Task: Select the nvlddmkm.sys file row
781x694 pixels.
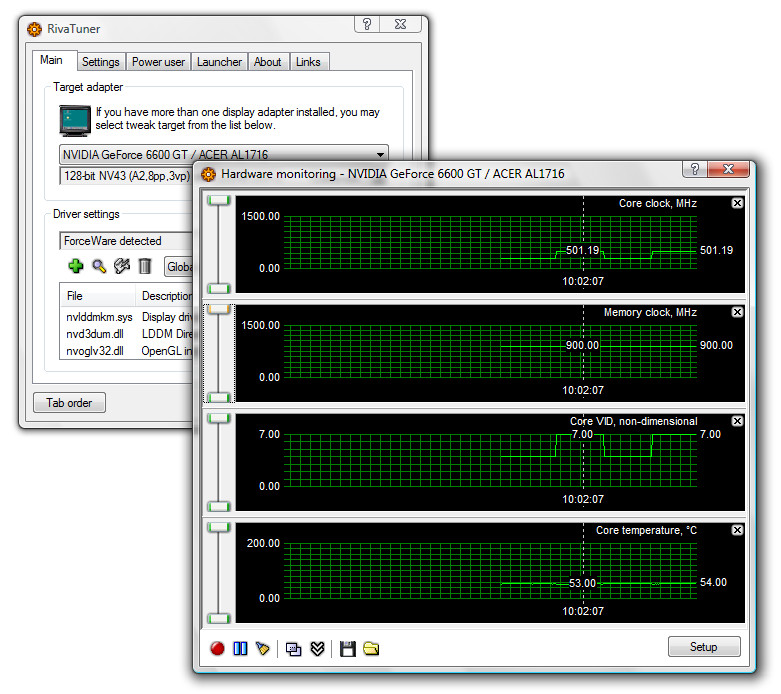Action: 128,317
